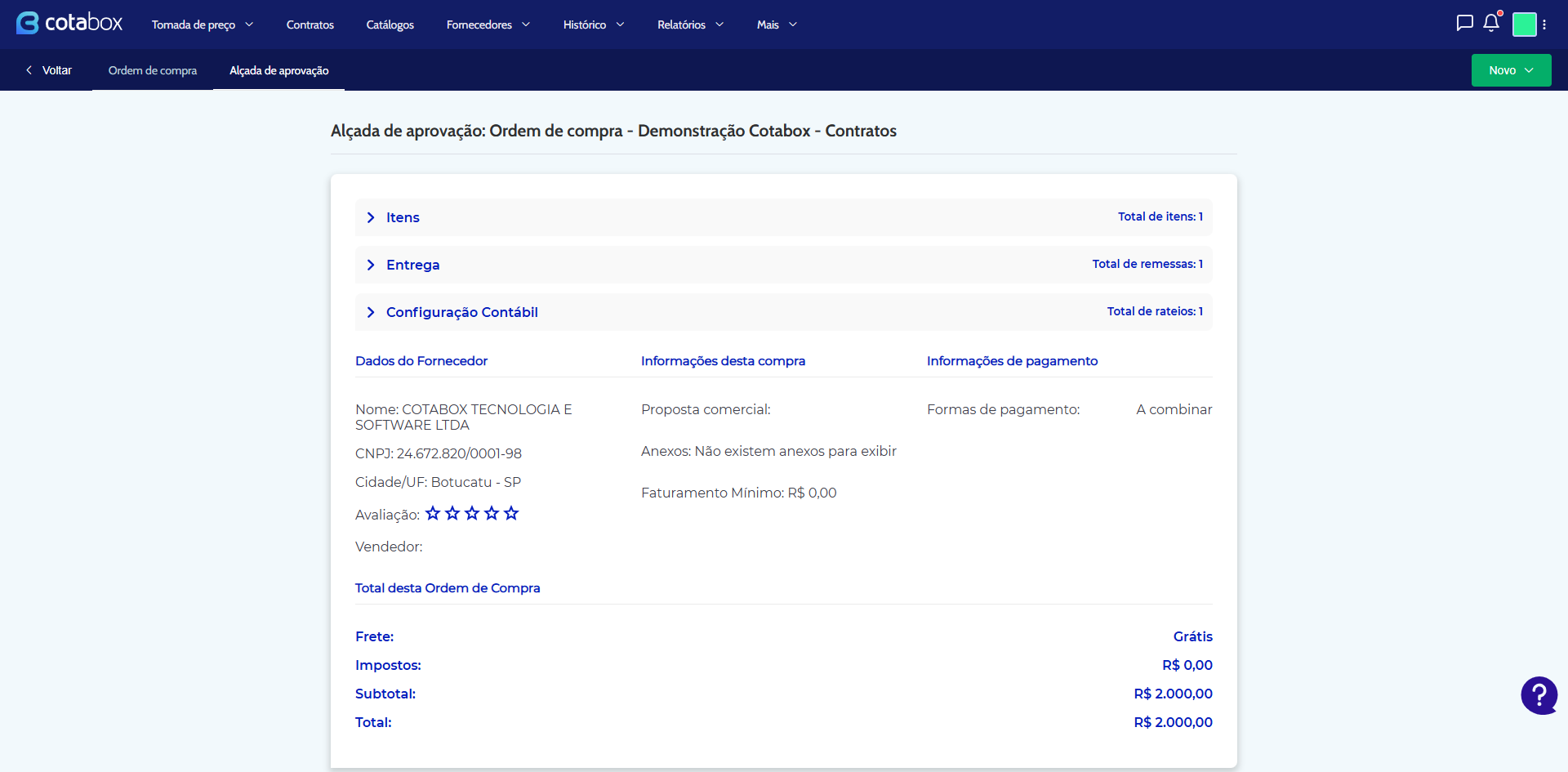The height and width of the screenshot is (772, 1568).
Task: Rate supplier with fifth star
Action: coord(511,513)
